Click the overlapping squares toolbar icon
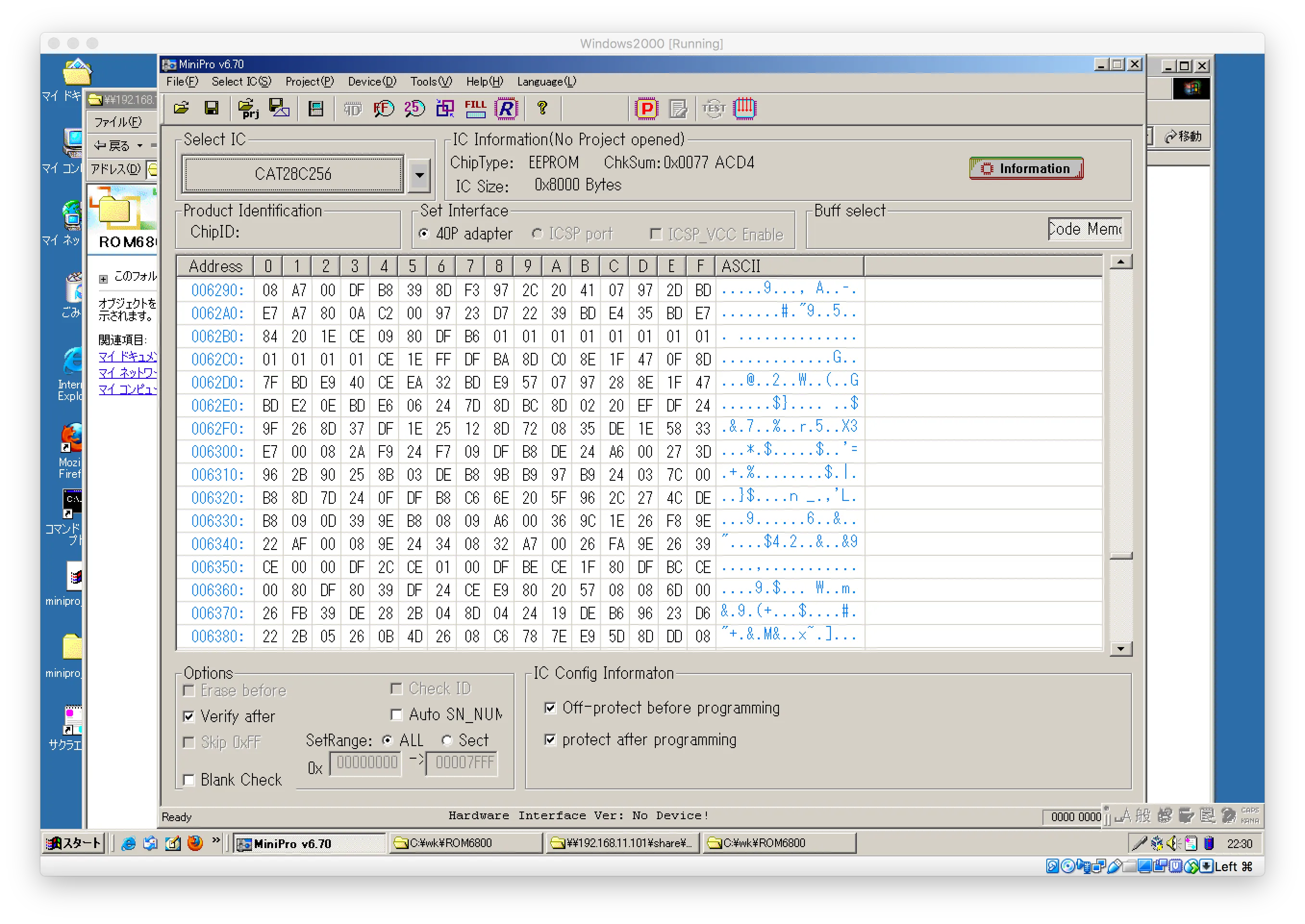The image size is (1305, 924). point(445,108)
